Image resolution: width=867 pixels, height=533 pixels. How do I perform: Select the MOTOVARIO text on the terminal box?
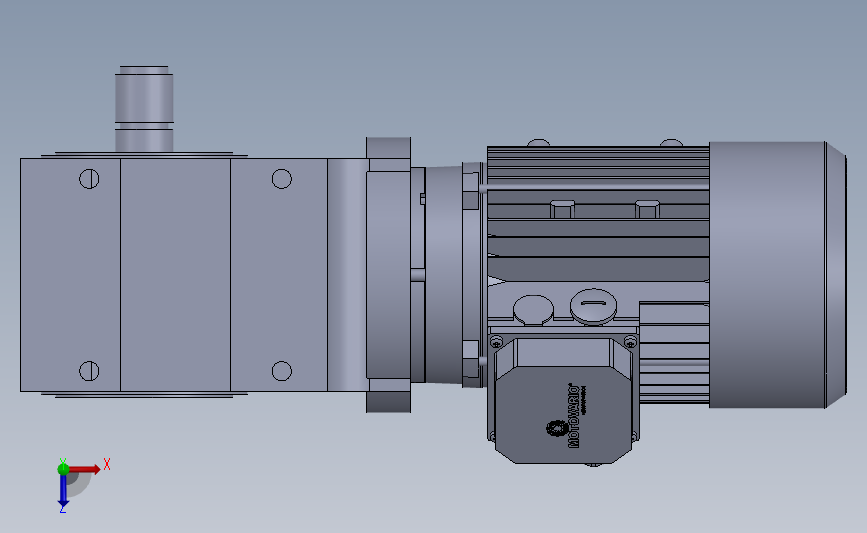[574, 416]
